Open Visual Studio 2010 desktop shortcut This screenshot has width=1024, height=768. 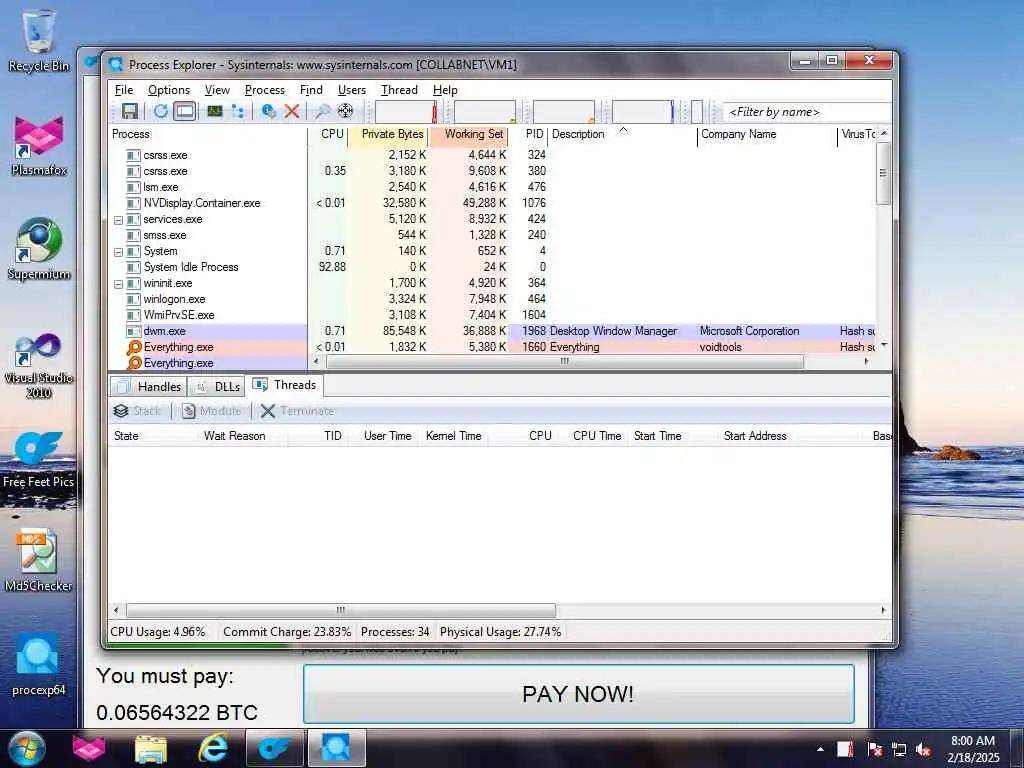click(39, 364)
